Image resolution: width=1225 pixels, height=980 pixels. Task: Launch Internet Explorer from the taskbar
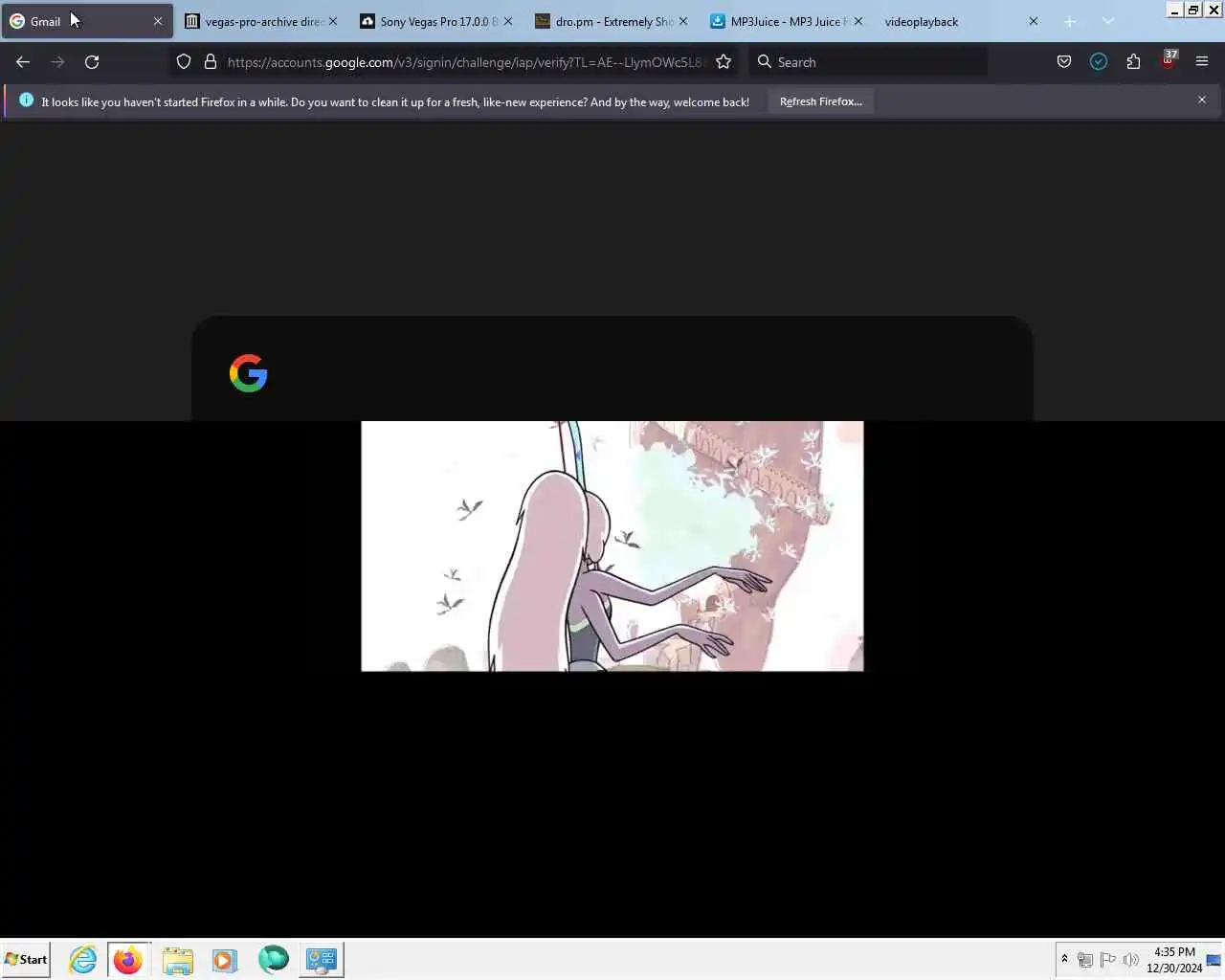click(83, 959)
